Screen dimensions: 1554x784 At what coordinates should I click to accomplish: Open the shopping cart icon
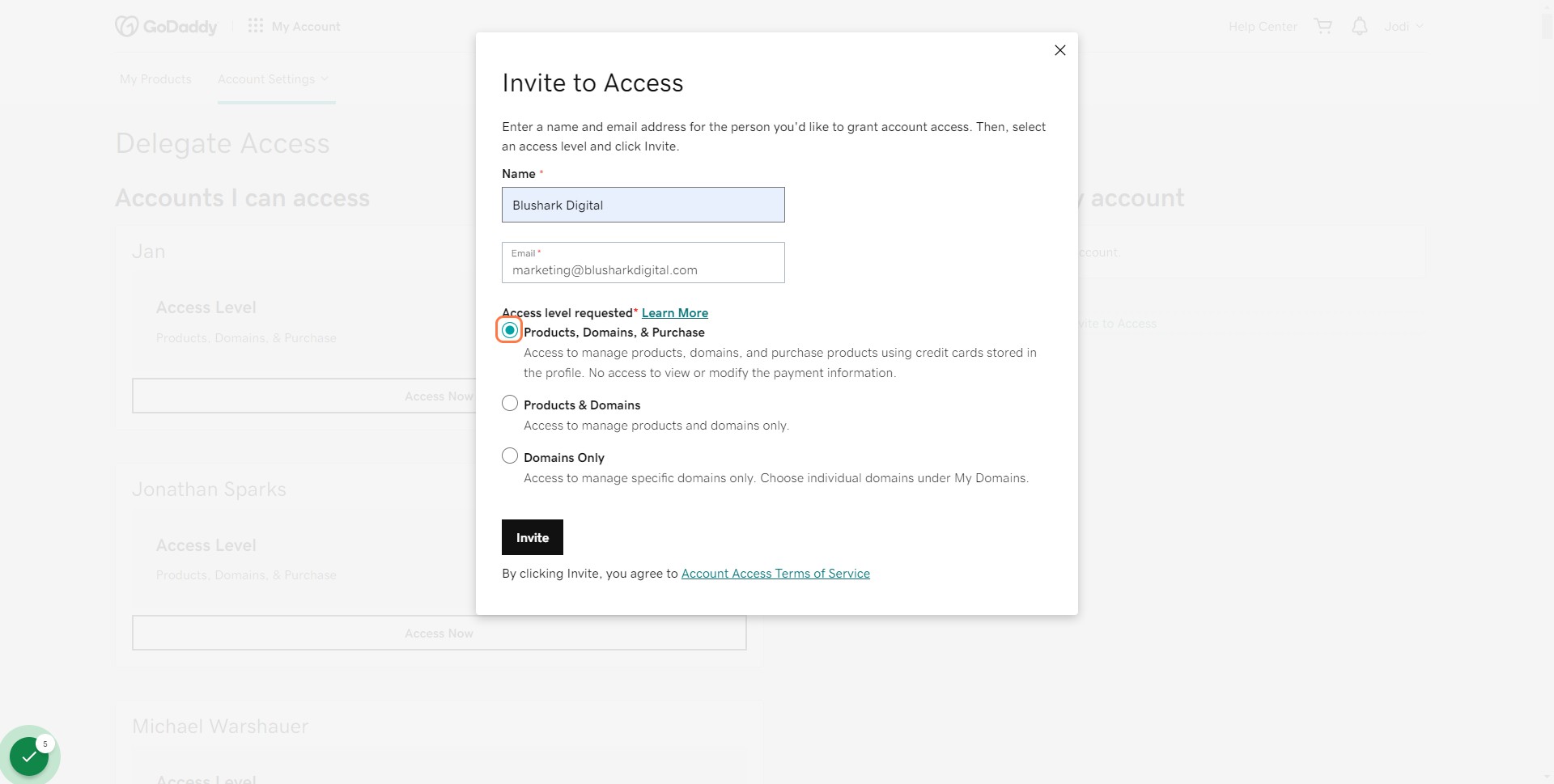pos(1323,27)
